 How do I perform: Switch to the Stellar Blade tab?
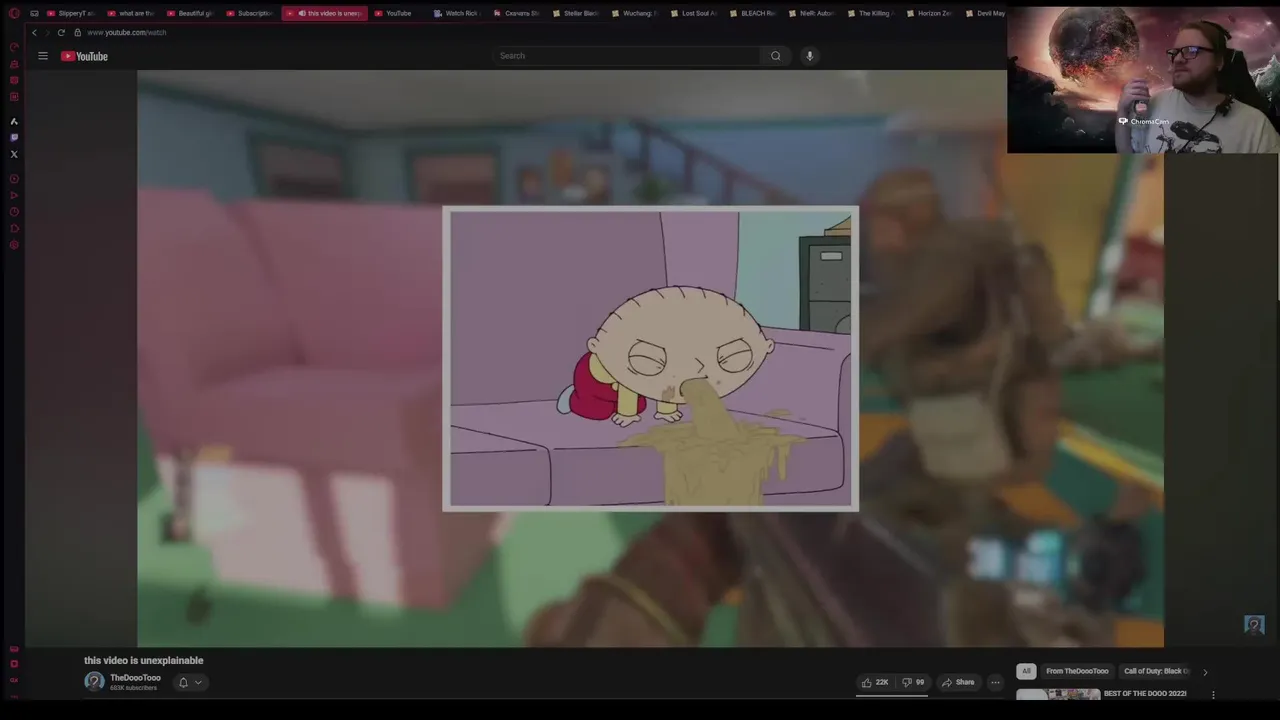pyautogui.click(x=576, y=13)
